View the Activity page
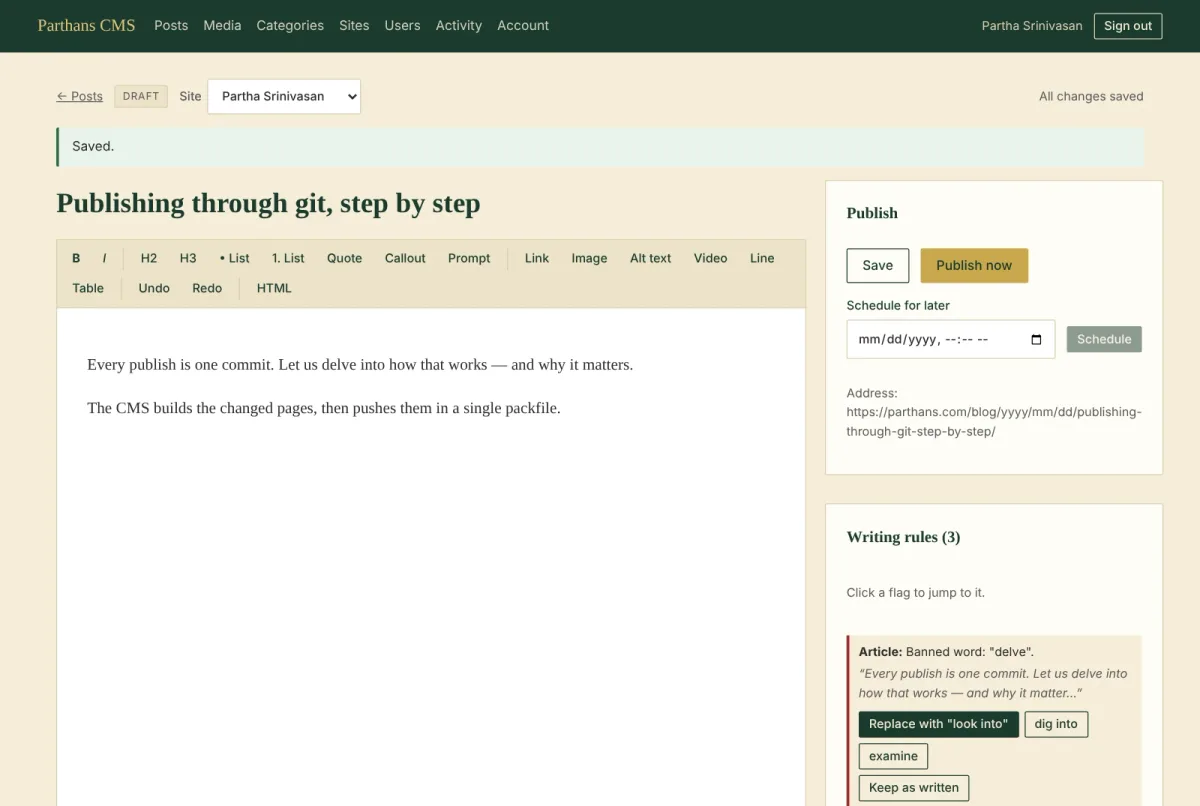This screenshot has width=1200, height=806. pyautogui.click(x=459, y=25)
